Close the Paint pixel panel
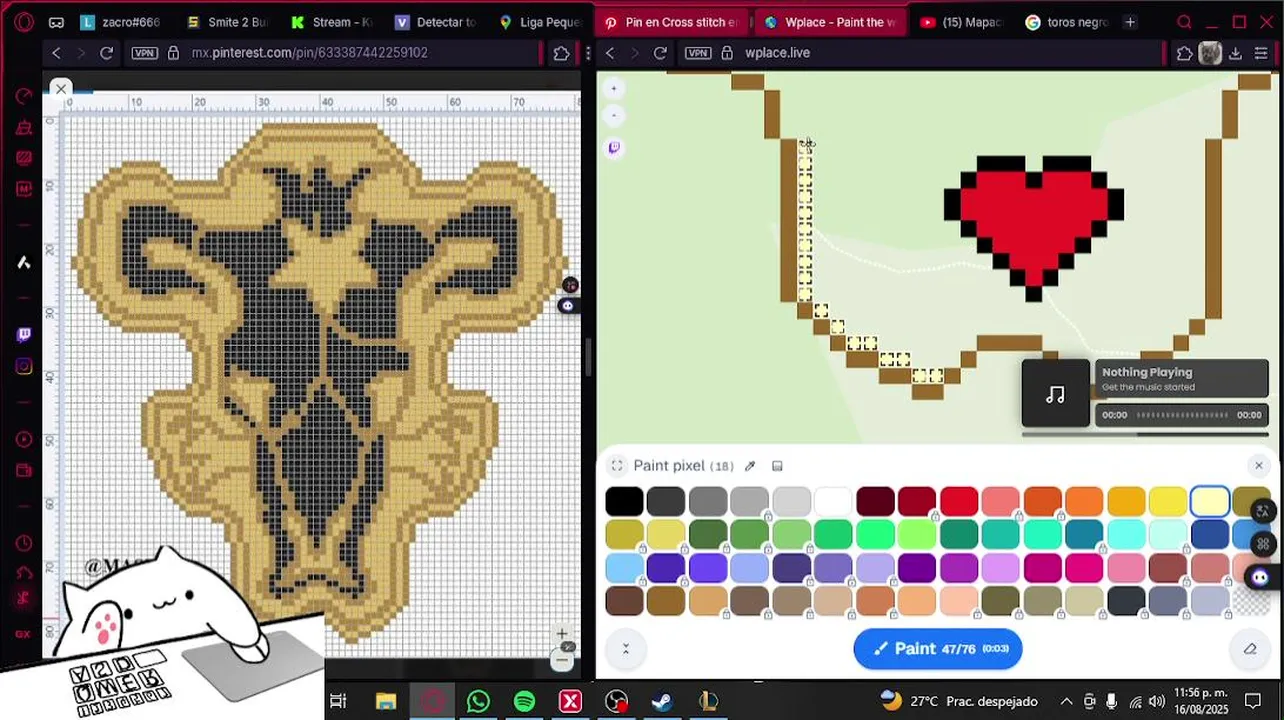 coord(1258,465)
